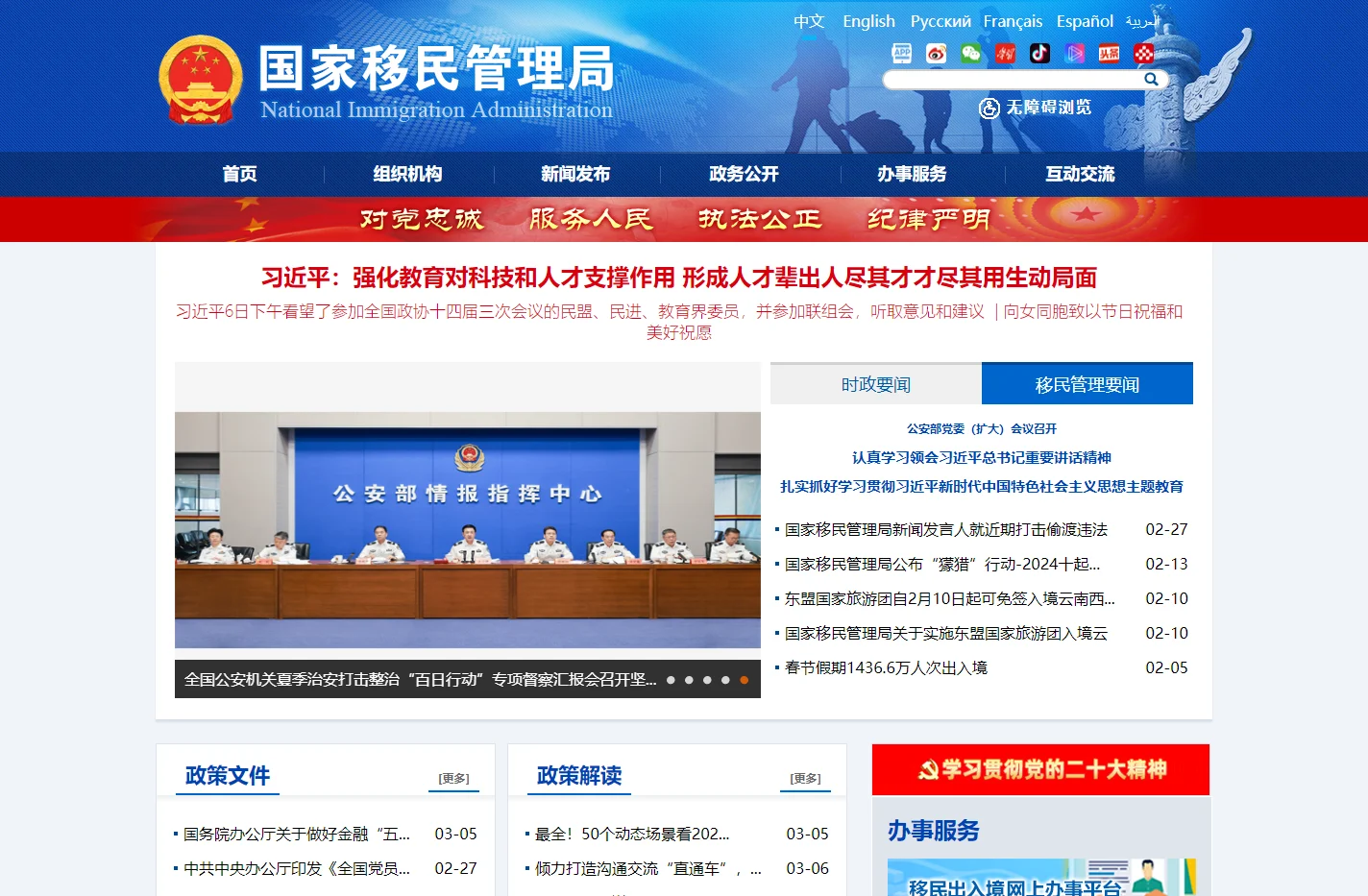Switch language to Français
The image size is (1368, 896).
1013,21
